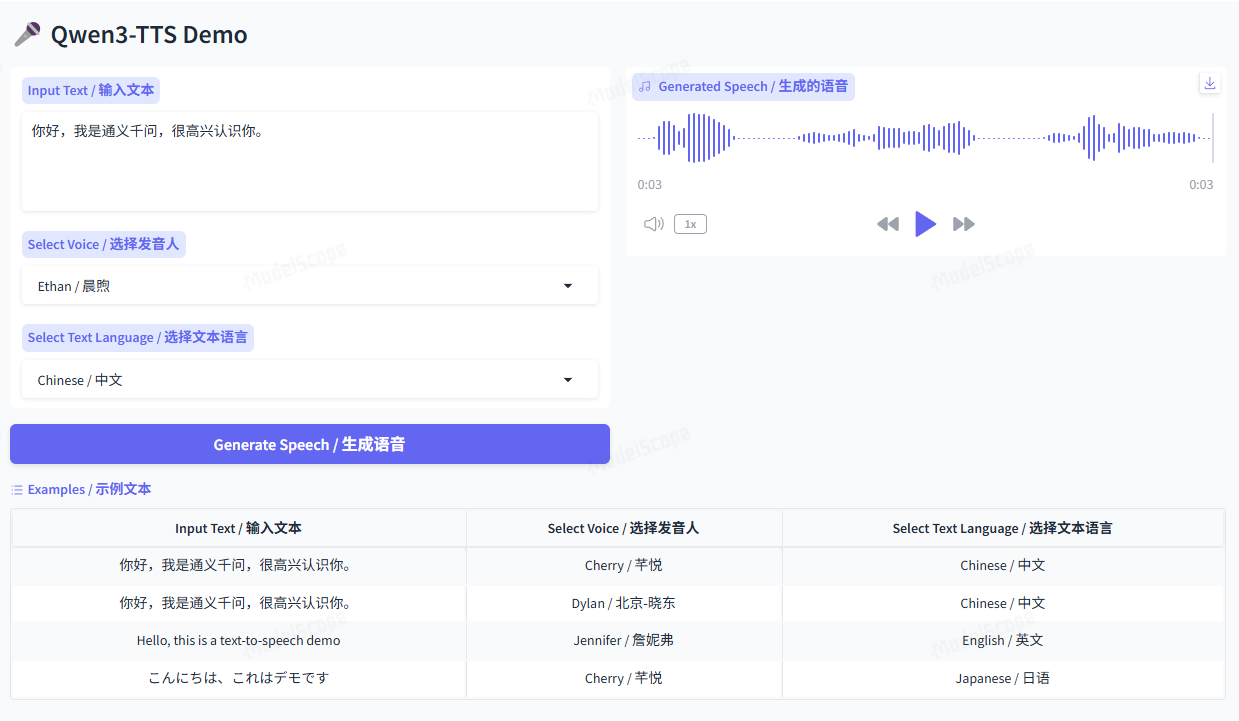The width and height of the screenshot is (1239, 721).
Task: Click the Select Text Language column header
Action: 1002,528
